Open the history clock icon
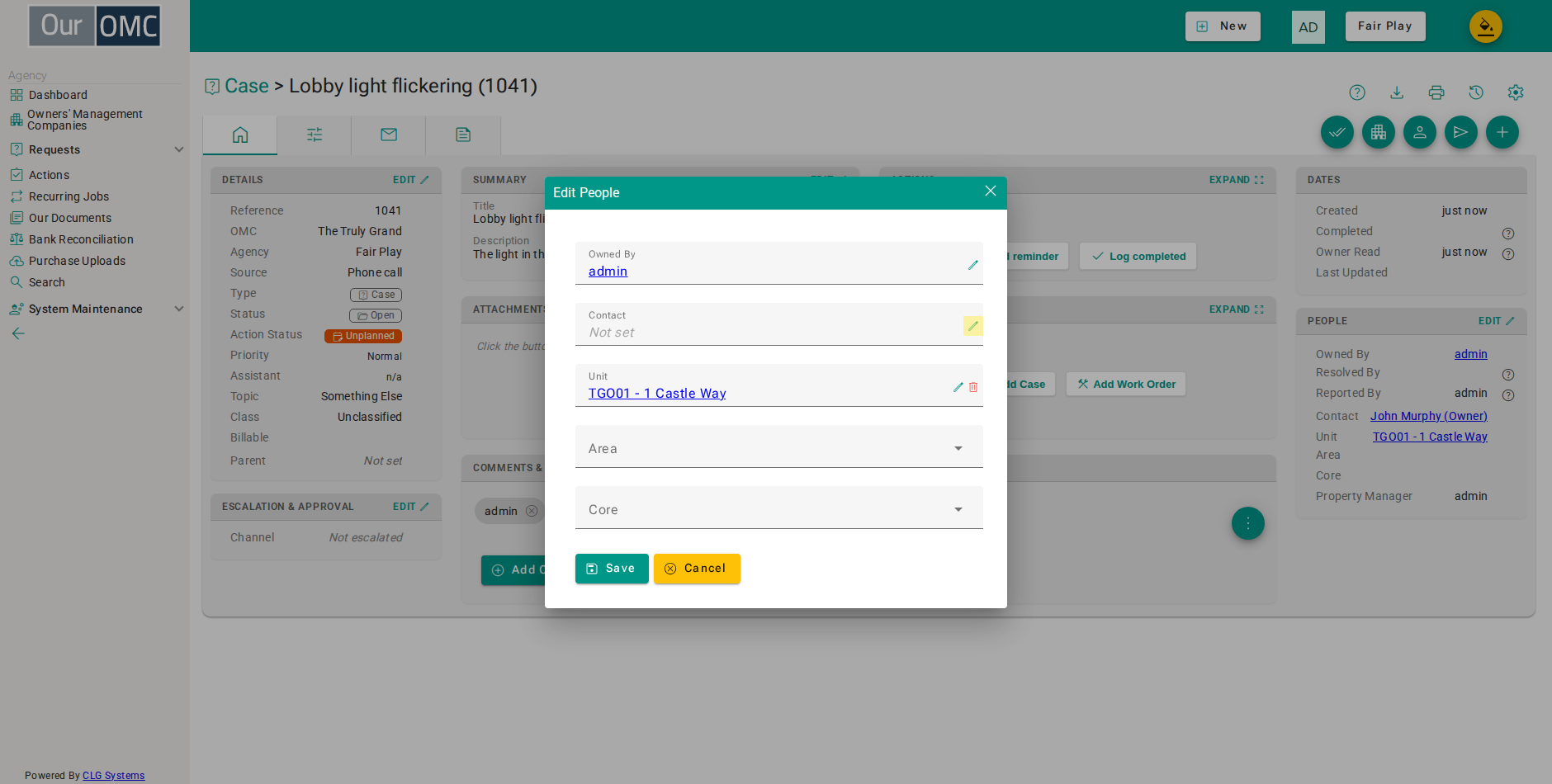Image resolution: width=1552 pixels, height=784 pixels. 1476,92
